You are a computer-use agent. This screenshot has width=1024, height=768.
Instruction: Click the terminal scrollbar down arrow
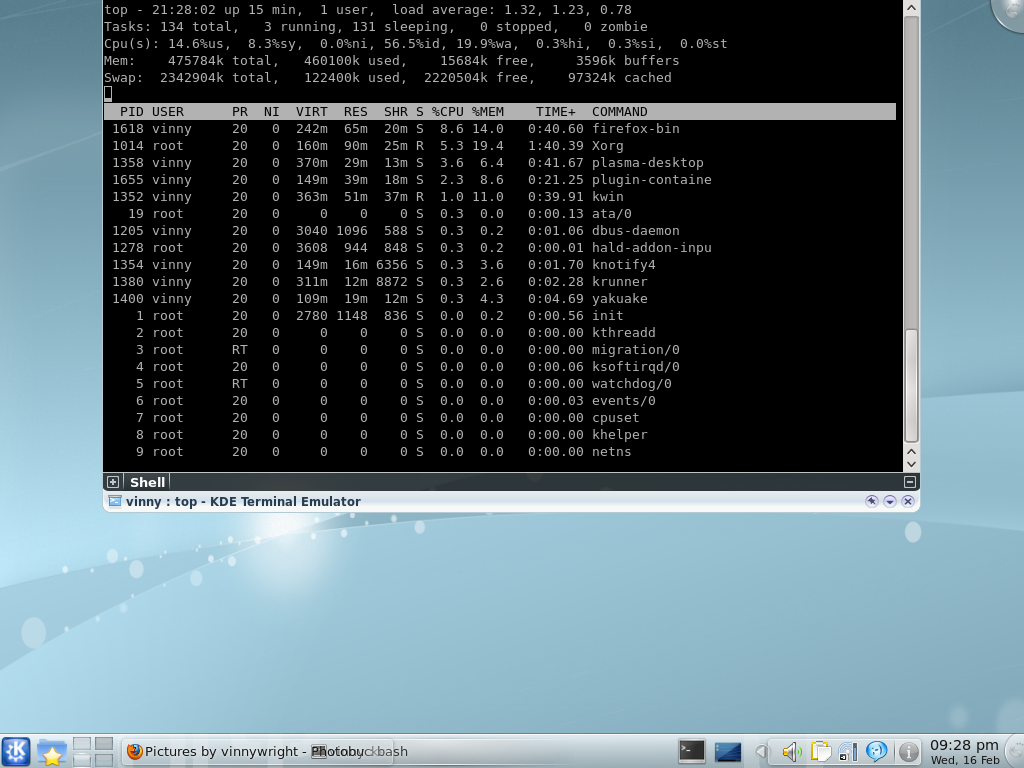point(912,464)
